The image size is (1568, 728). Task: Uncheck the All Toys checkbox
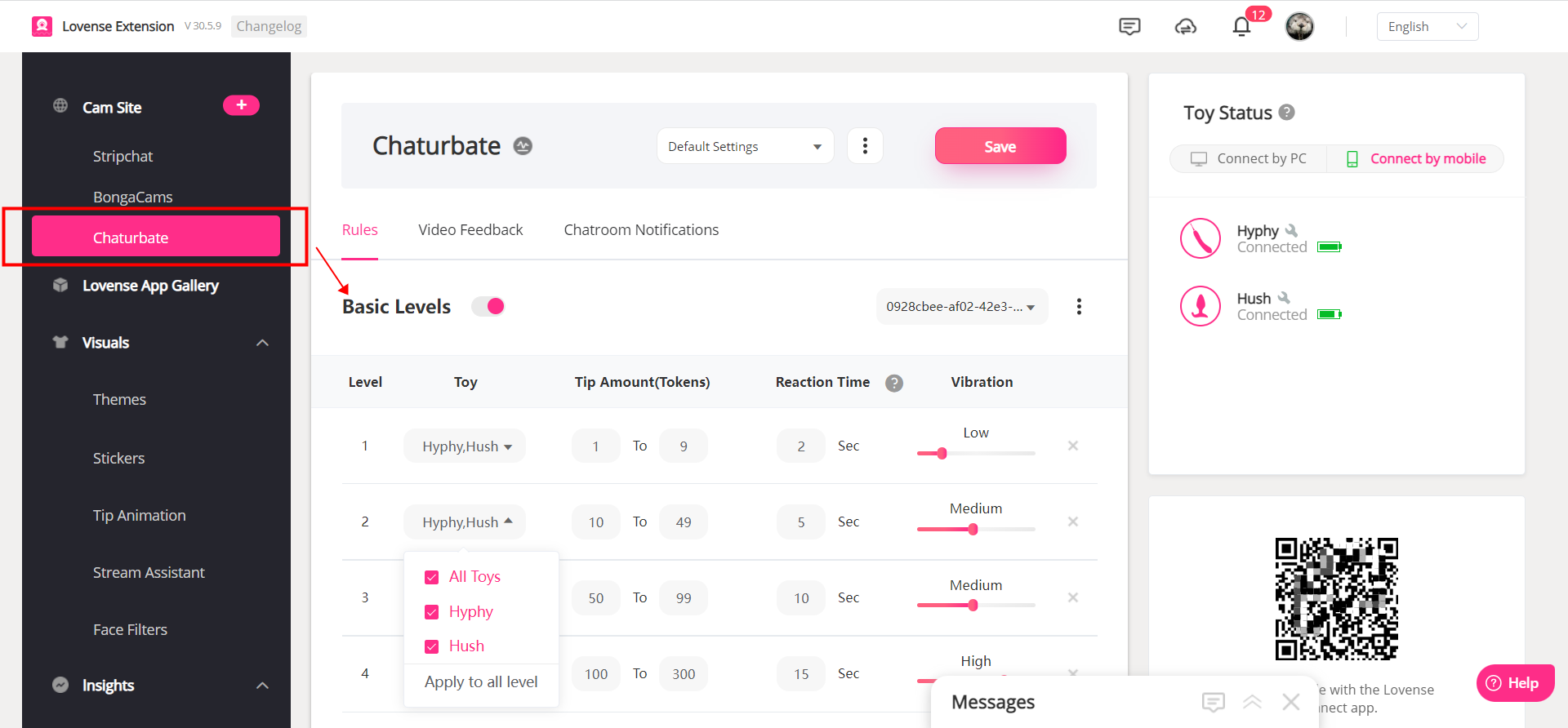coord(432,577)
